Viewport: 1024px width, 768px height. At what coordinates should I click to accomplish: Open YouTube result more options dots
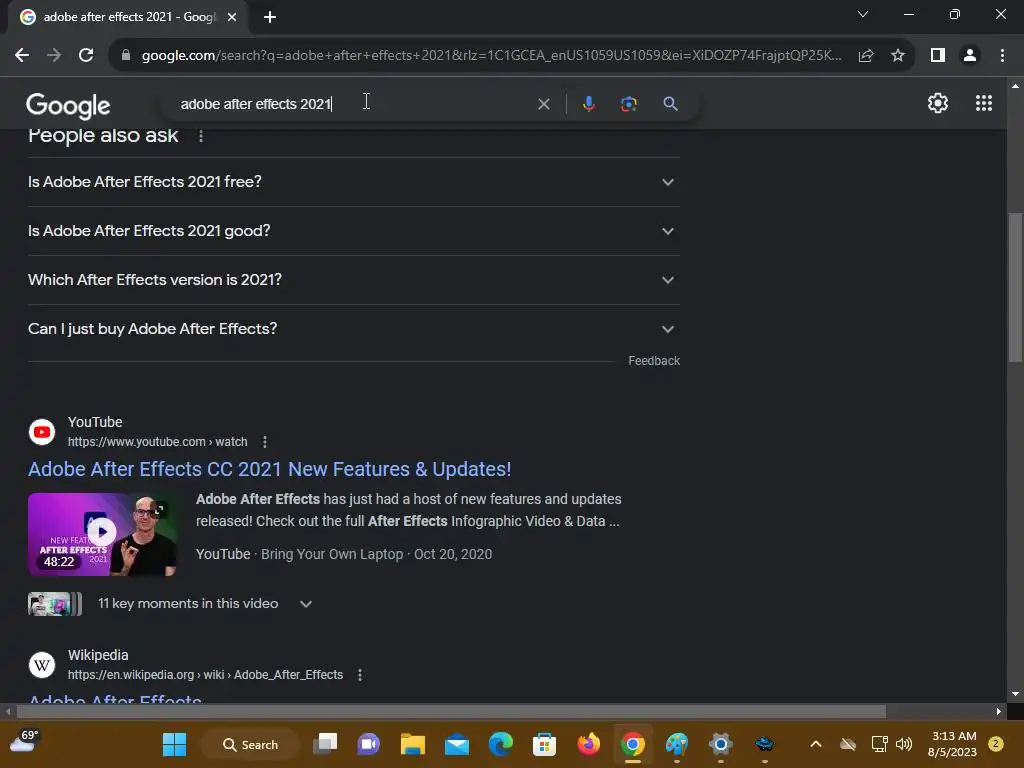(264, 442)
